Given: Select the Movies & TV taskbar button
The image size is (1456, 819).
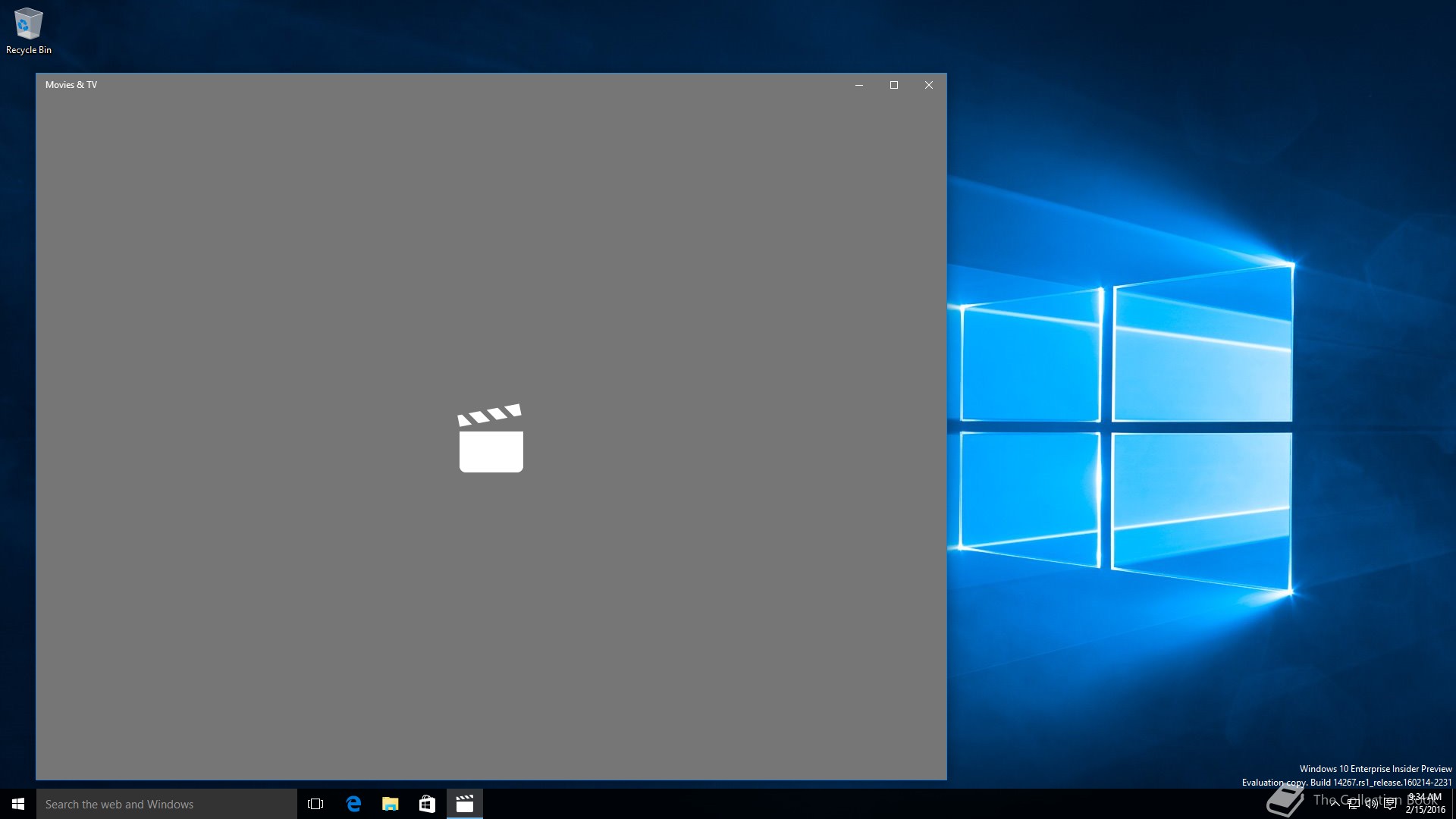Looking at the screenshot, I should 465,804.
